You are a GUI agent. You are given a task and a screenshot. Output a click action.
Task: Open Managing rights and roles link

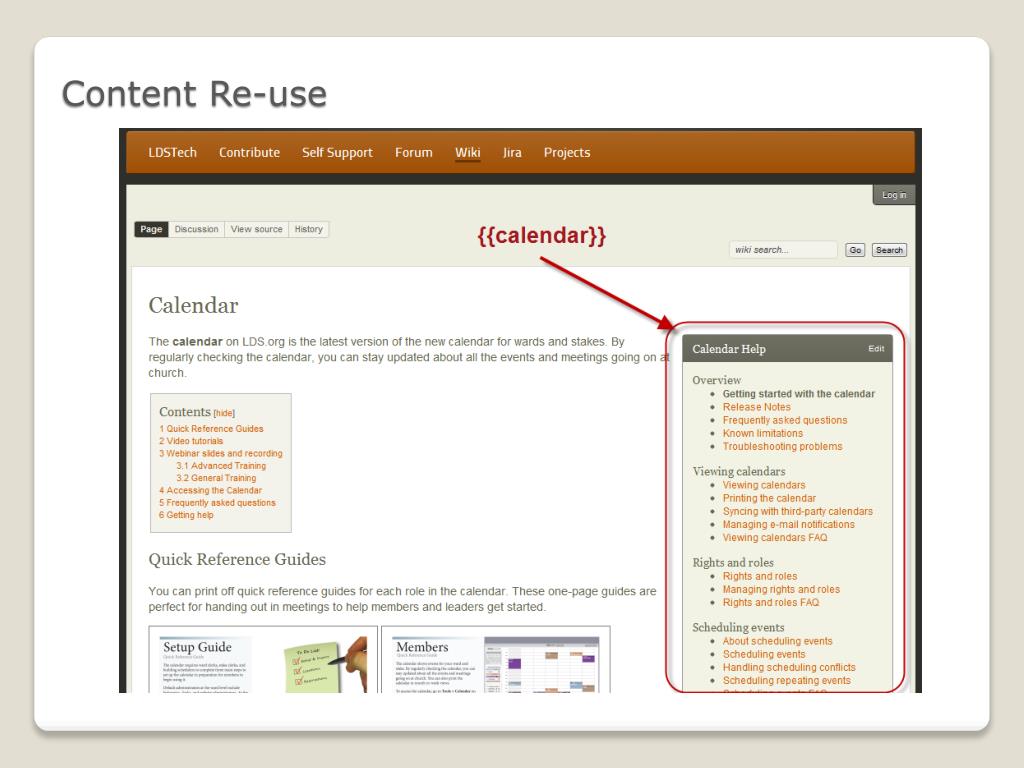[781, 589]
